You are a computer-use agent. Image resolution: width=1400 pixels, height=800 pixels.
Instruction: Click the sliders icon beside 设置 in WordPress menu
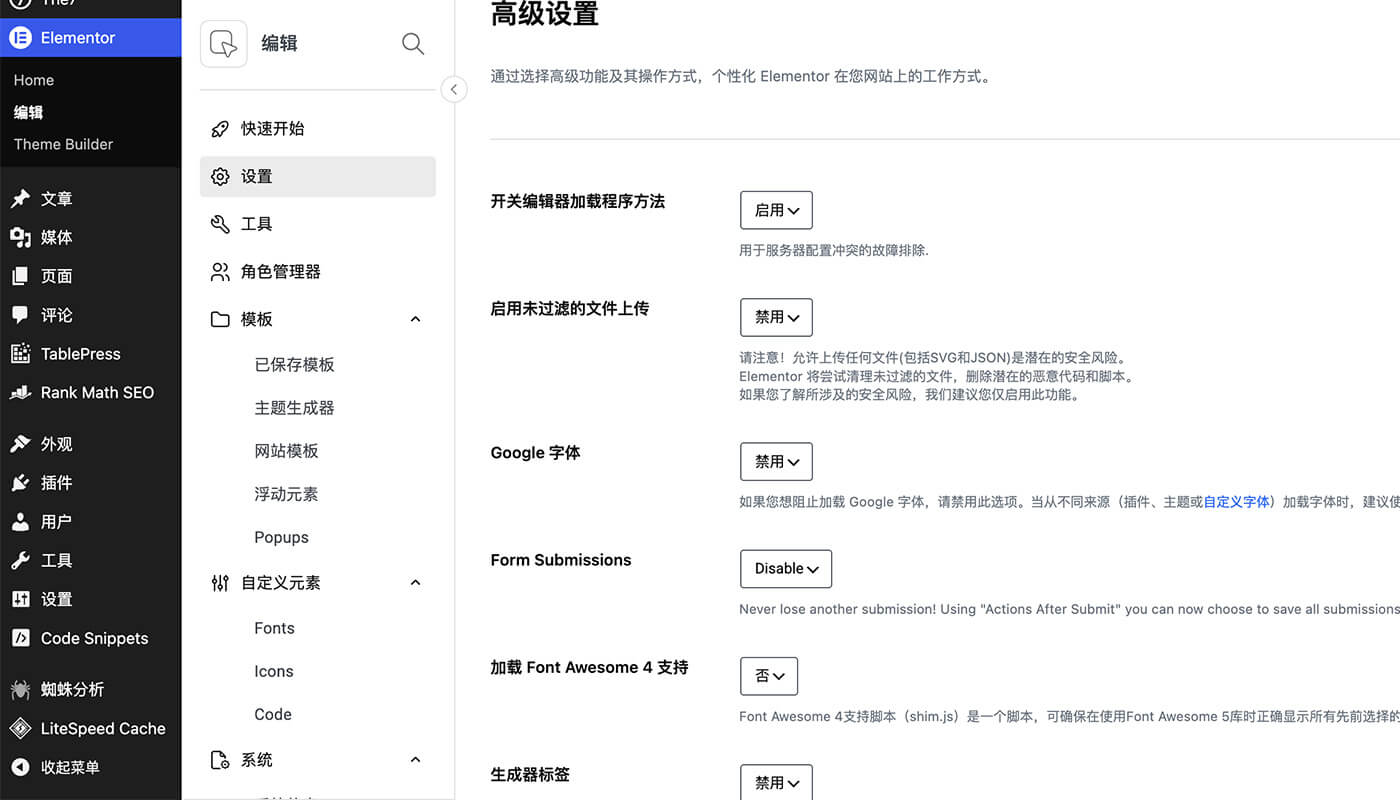click(20, 600)
